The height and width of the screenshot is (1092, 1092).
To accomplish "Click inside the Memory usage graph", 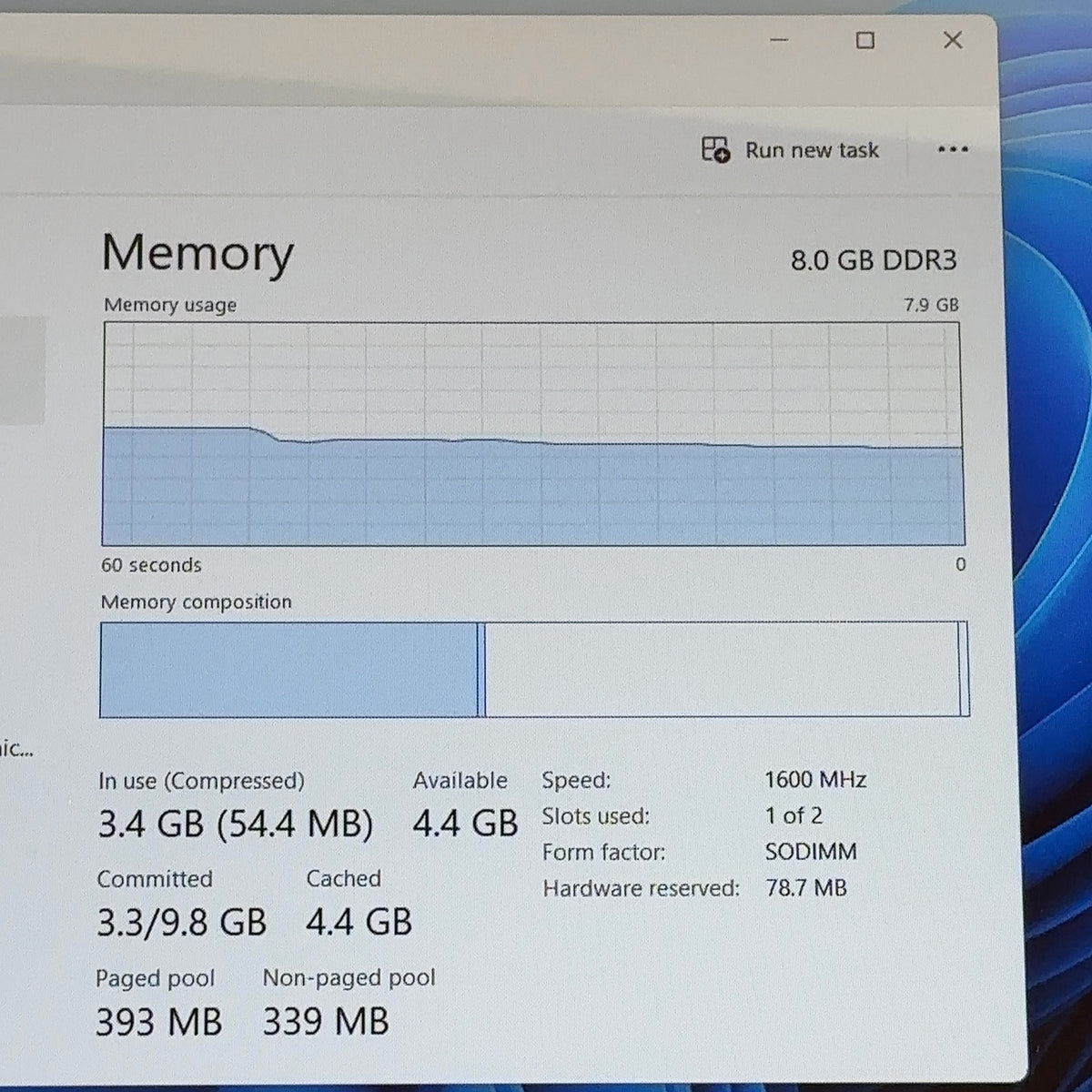I will 532,434.
